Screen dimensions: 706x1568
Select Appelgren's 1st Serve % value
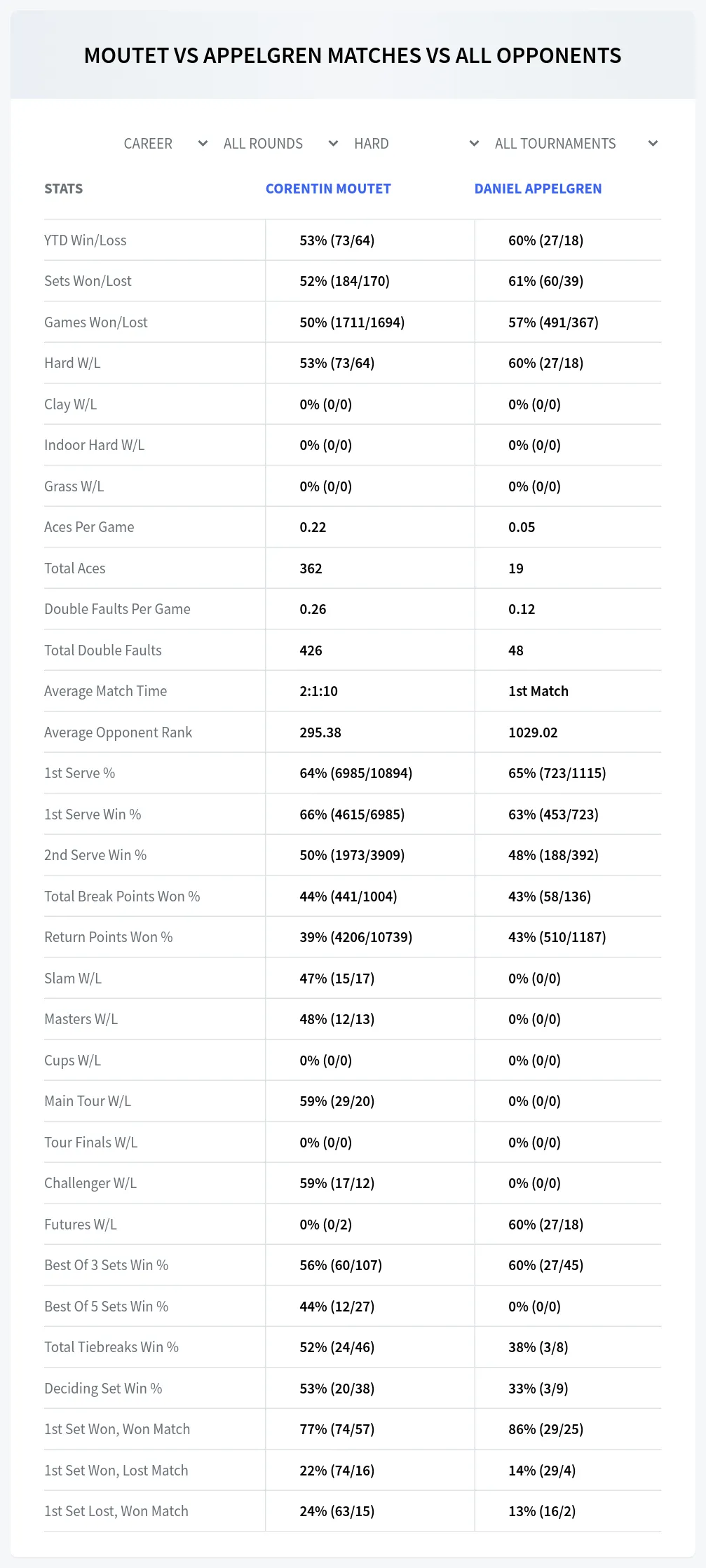(x=557, y=773)
